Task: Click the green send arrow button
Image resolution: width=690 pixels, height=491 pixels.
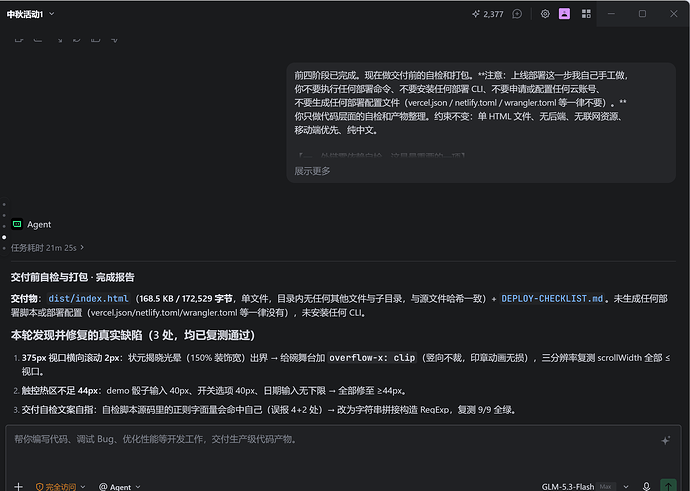Action: tap(668, 485)
